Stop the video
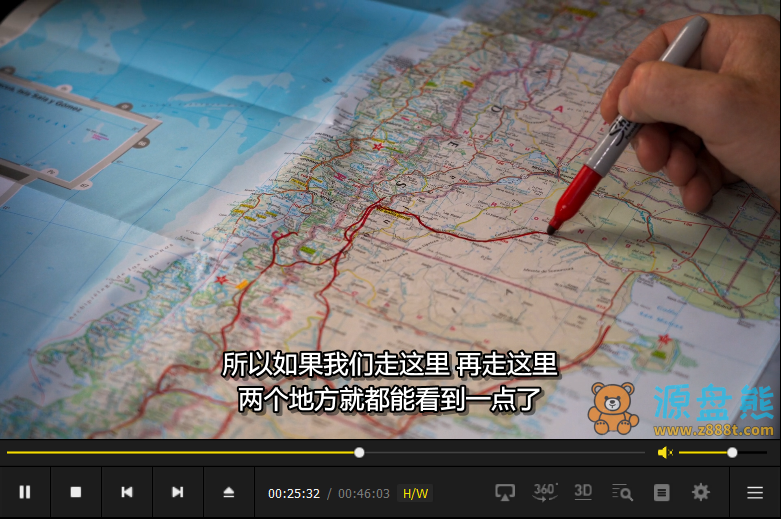The image size is (781, 519). tap(76, 492)
